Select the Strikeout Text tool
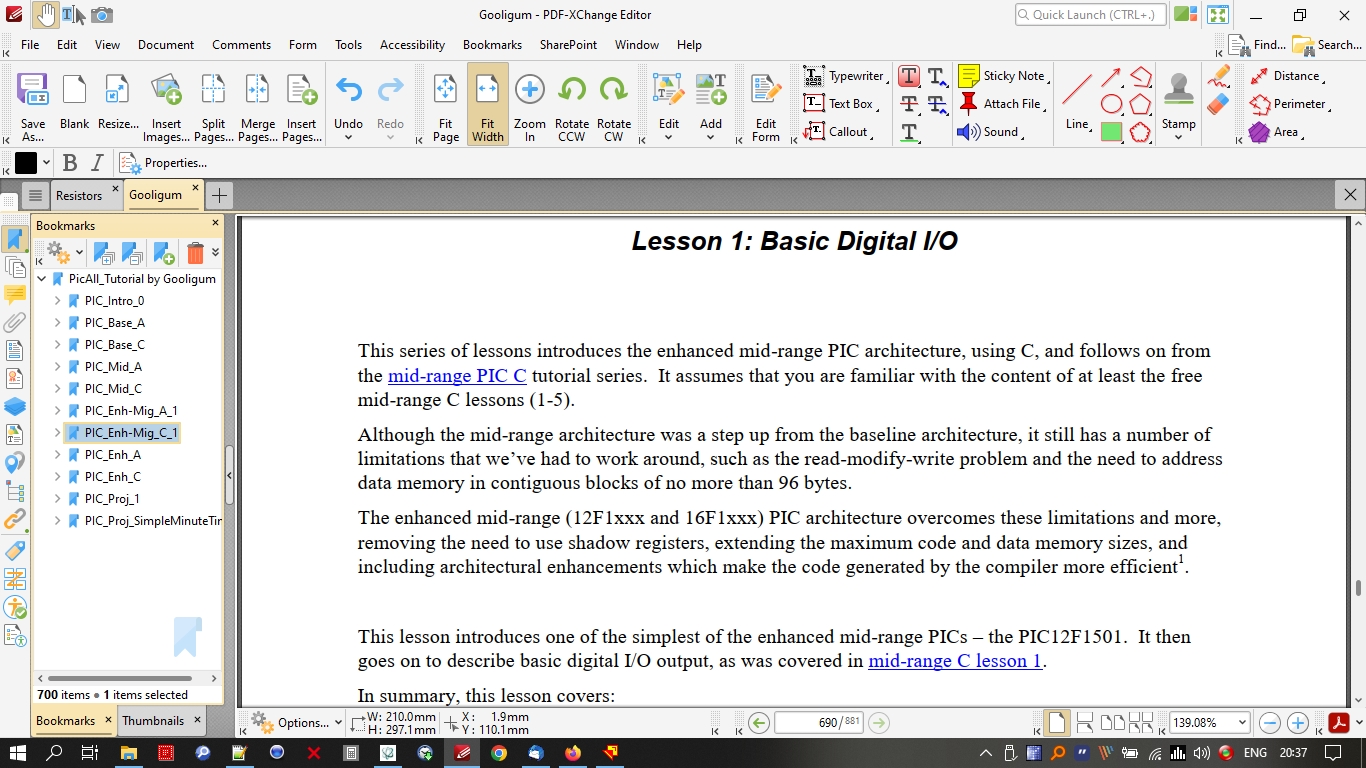 coord(909,104)
